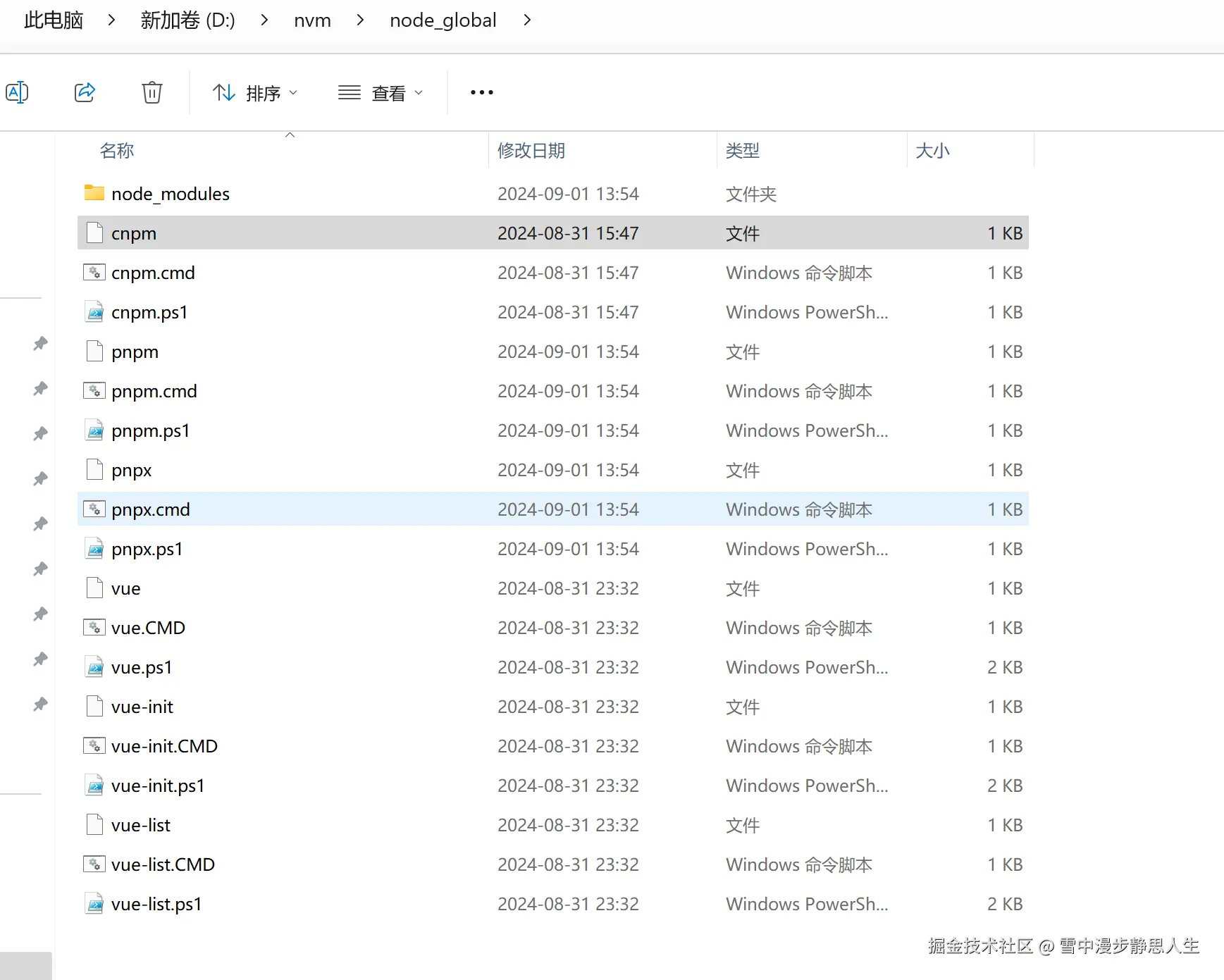Click the type cell of the pnpx.ps1 row
1224x980 pixels.
click(x=807, y=549)
